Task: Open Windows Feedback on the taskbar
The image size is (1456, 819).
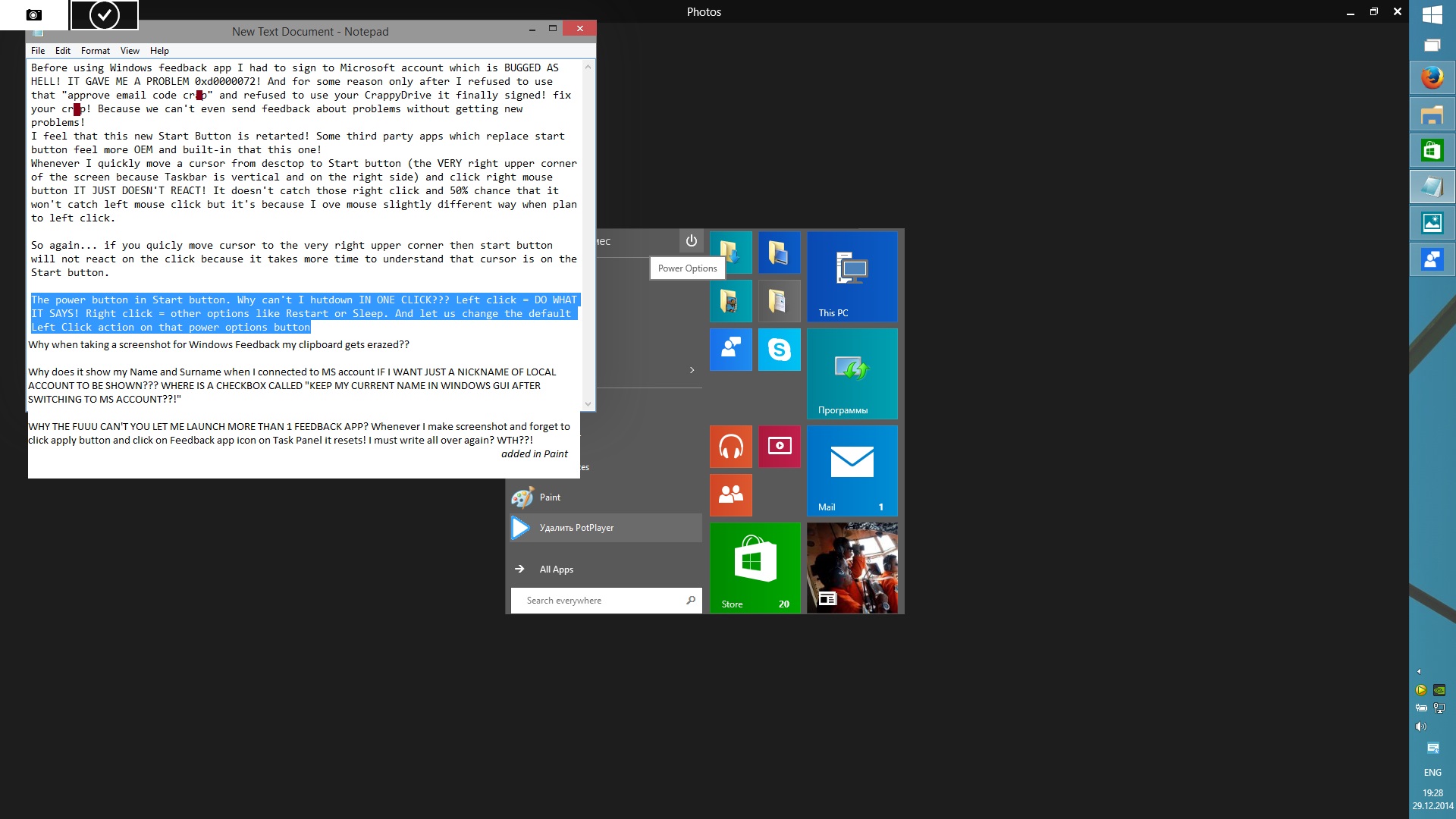Action: tap(1432, 259)
